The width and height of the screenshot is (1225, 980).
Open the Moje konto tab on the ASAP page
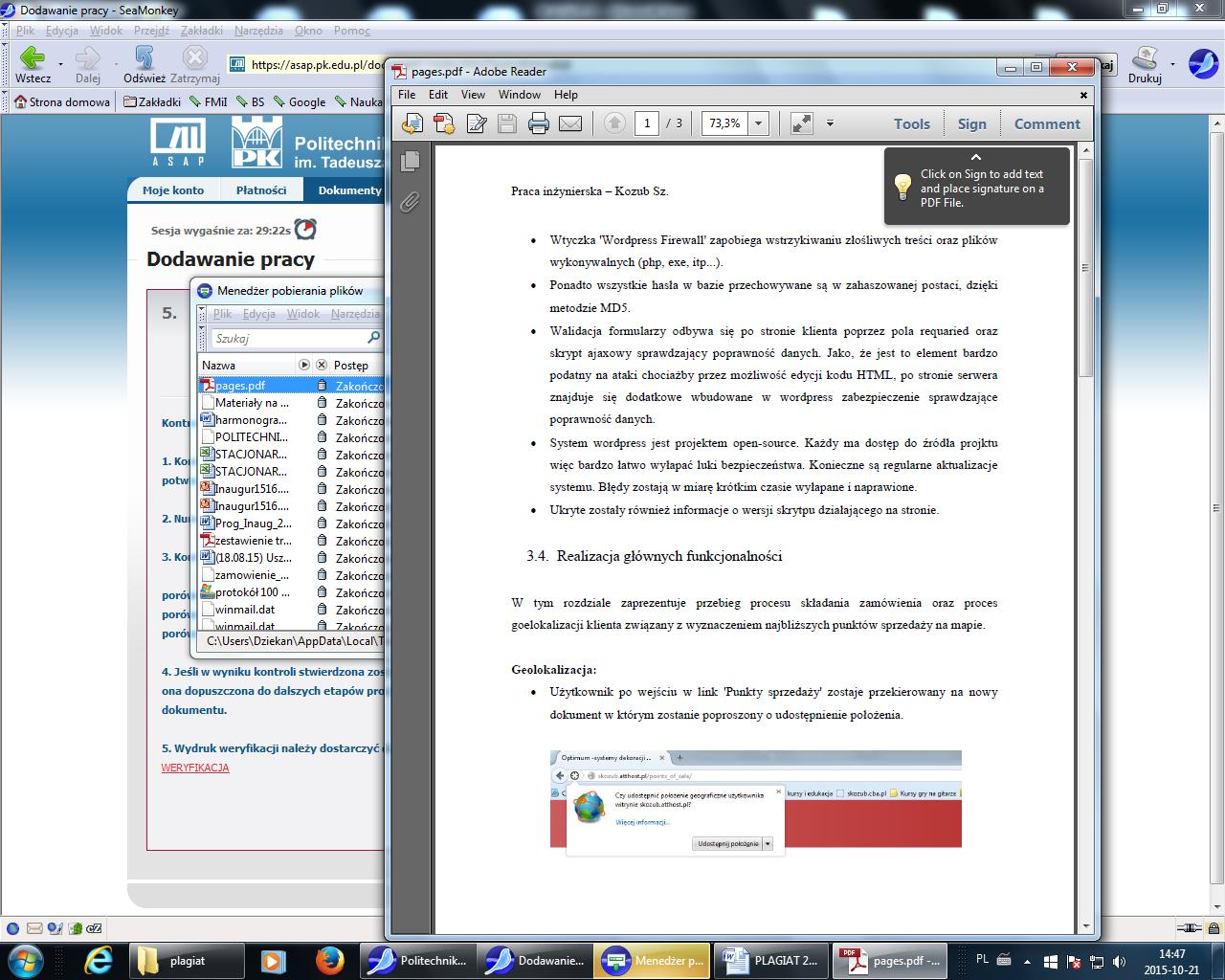[x=173, y=189]
